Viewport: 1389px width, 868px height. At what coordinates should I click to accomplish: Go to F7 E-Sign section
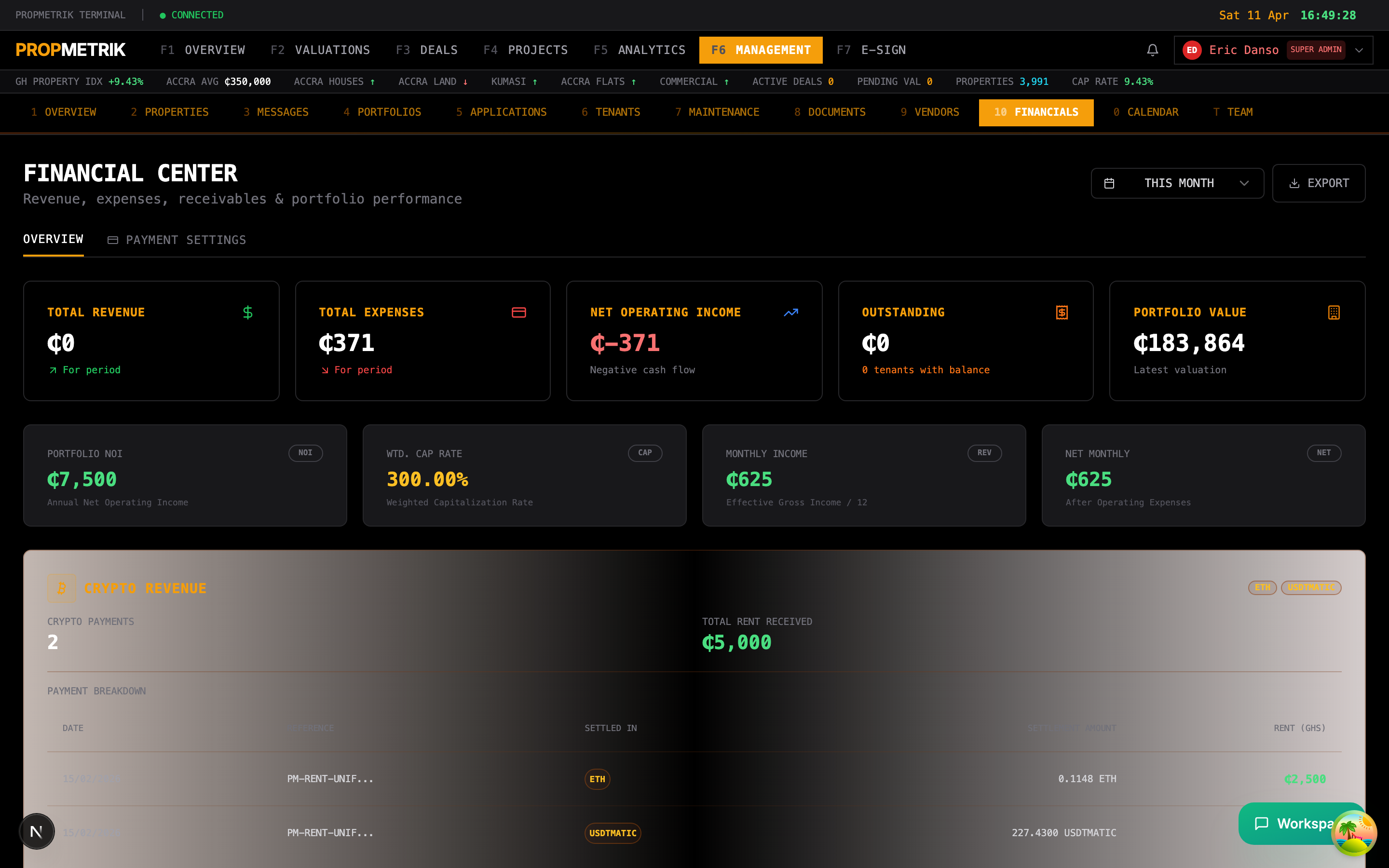pos(872,50)
